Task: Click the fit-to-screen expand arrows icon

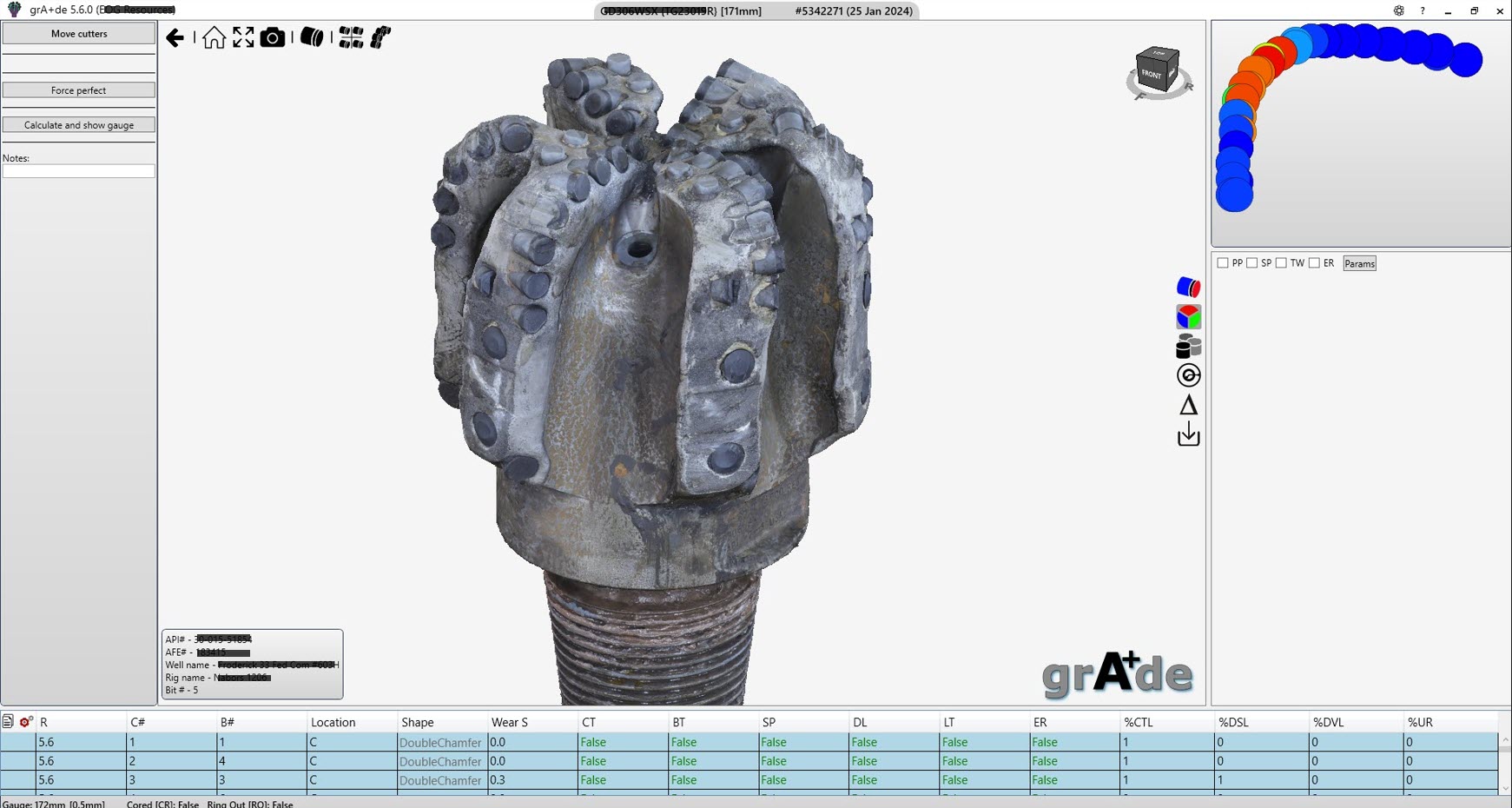Action: point(243,37)
